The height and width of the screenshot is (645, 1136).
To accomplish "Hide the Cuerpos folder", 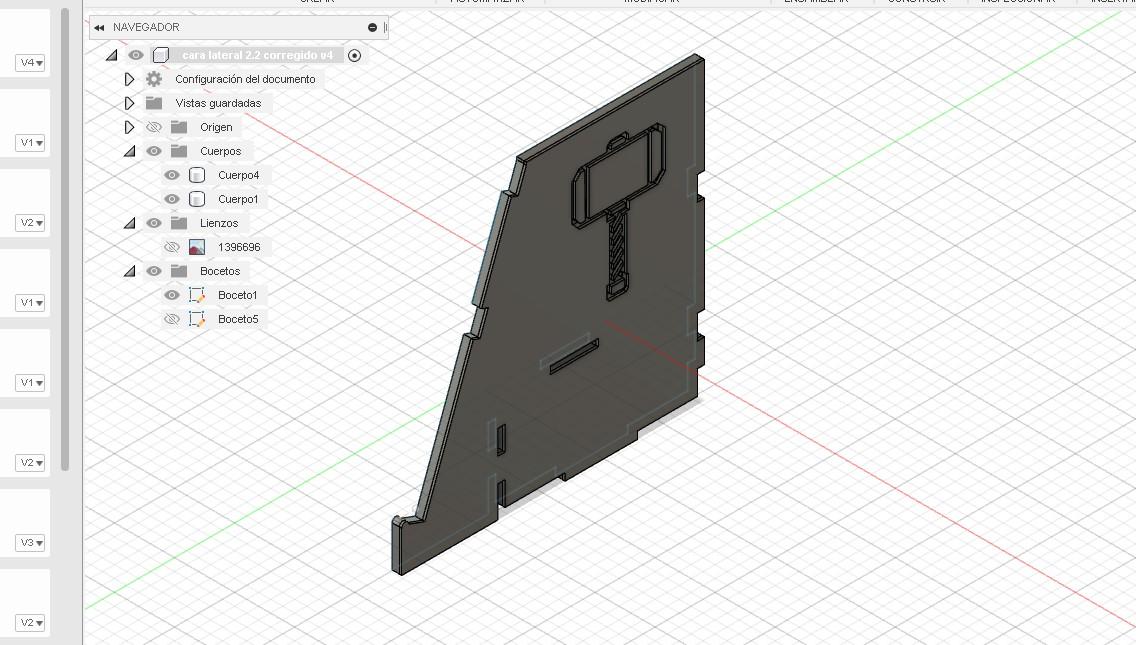I will click(x=154, y=151).
